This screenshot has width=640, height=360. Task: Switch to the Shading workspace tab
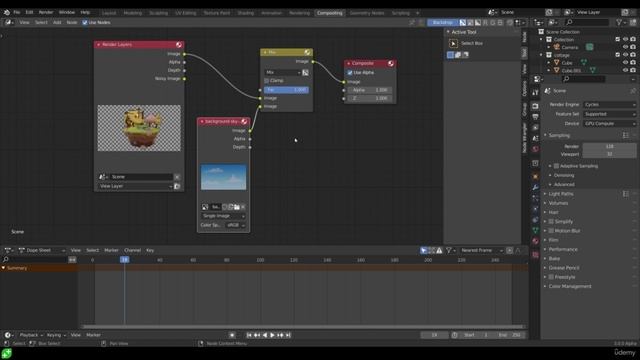(245, 13)
